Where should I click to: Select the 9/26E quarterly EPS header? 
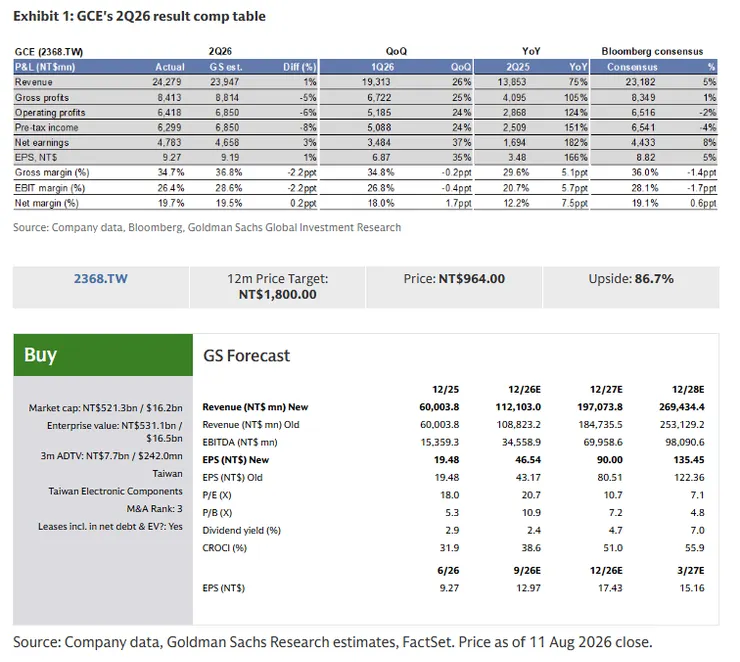(x=527, y=570)
